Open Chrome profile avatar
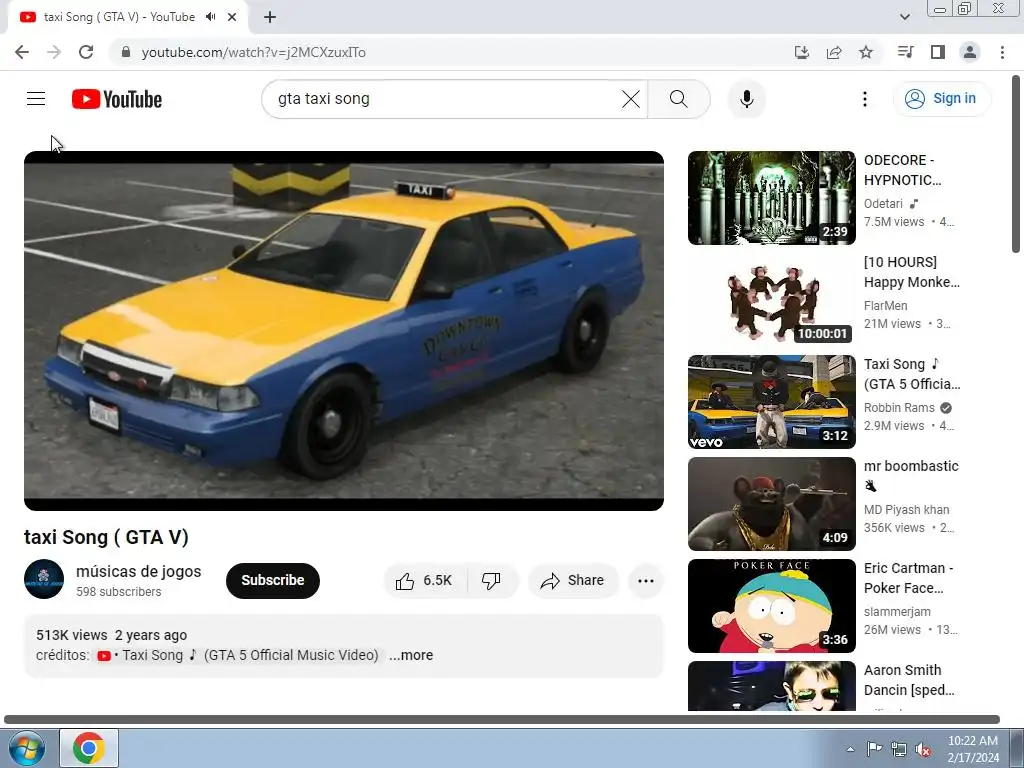Screen dimensions: 1024x768 tap(970, 52)
